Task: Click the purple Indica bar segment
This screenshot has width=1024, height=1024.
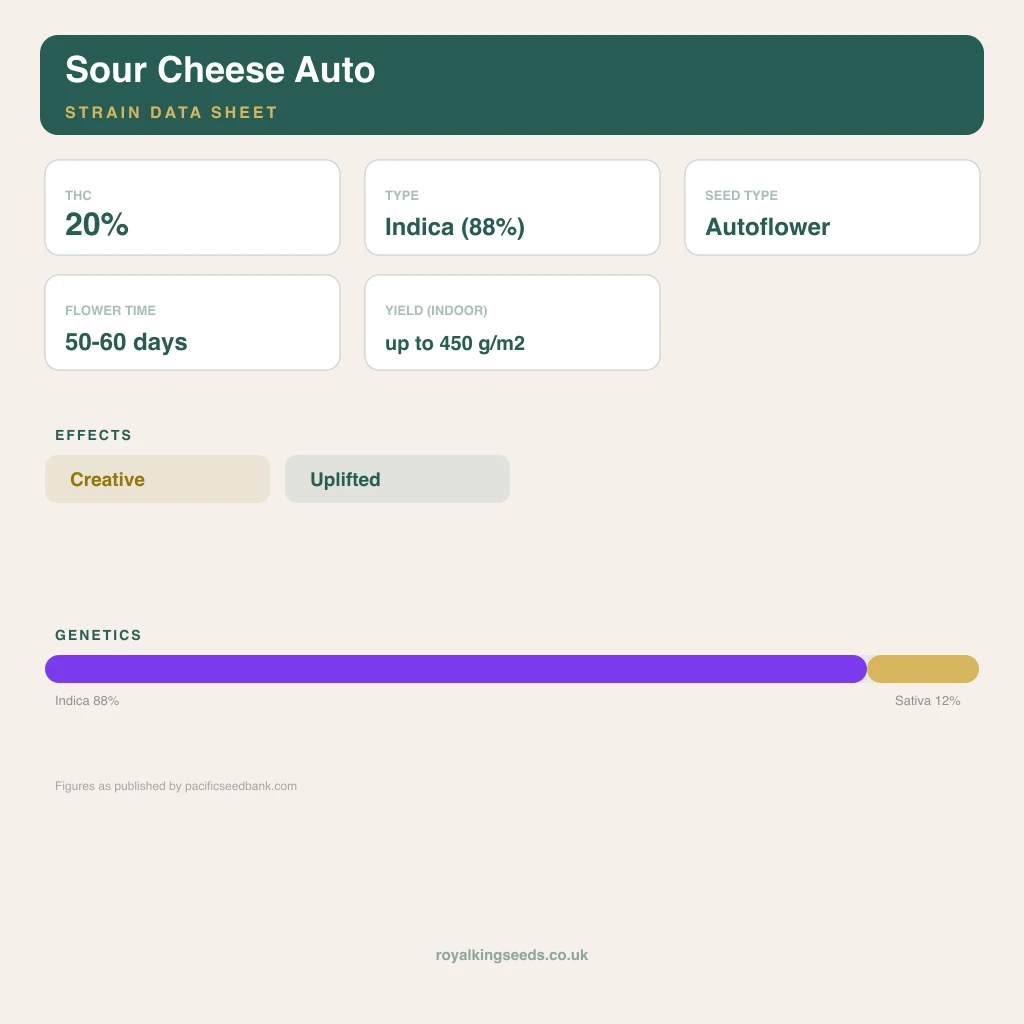Action: point(456,669)
